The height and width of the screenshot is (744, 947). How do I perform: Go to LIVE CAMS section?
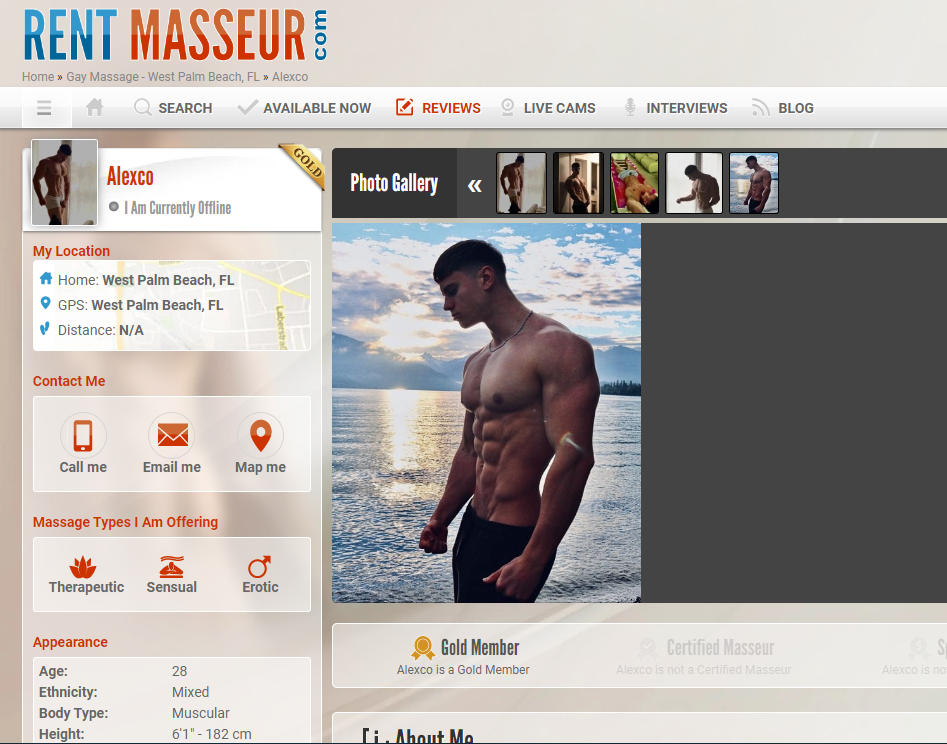[x=559, y=108]
